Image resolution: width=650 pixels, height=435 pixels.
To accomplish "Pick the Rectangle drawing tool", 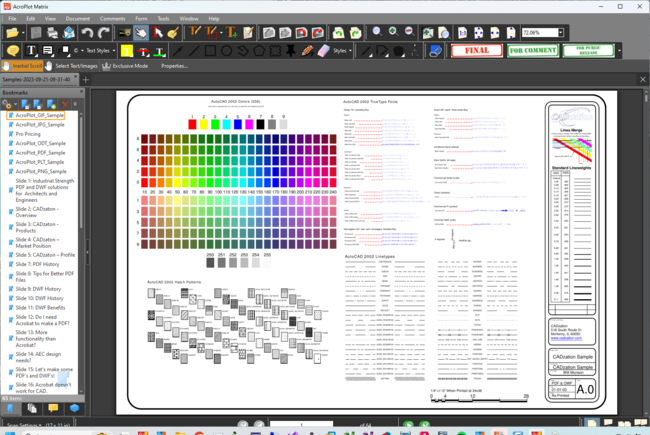I will (x=210, y=51).
